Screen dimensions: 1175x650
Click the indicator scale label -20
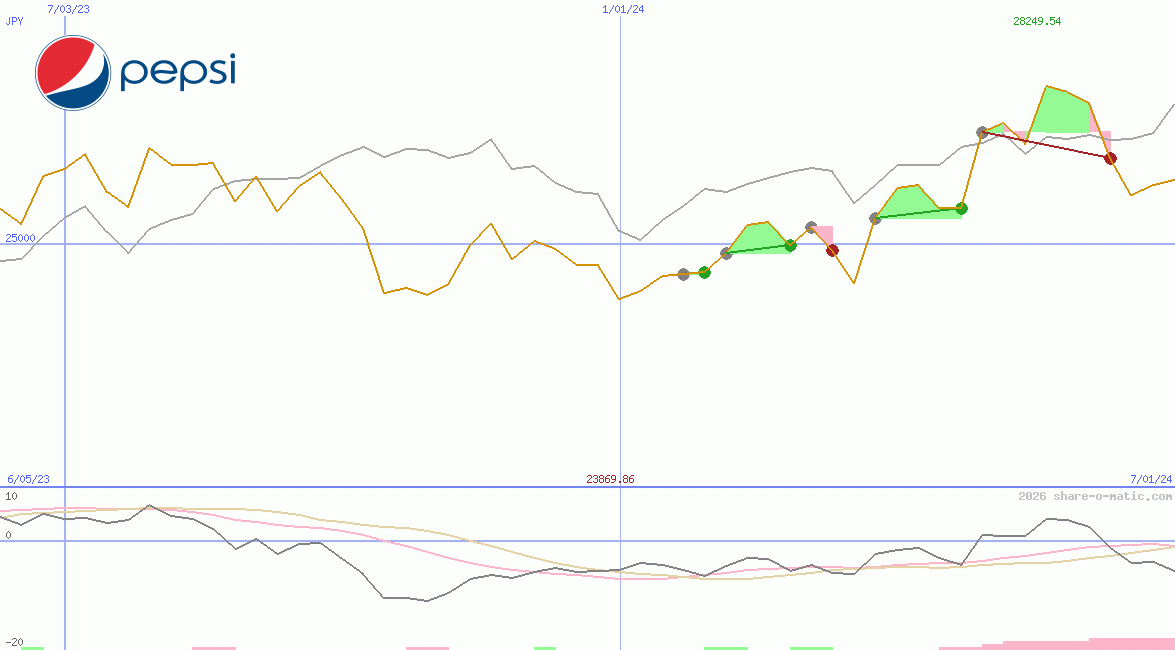(x=14, y=643)
